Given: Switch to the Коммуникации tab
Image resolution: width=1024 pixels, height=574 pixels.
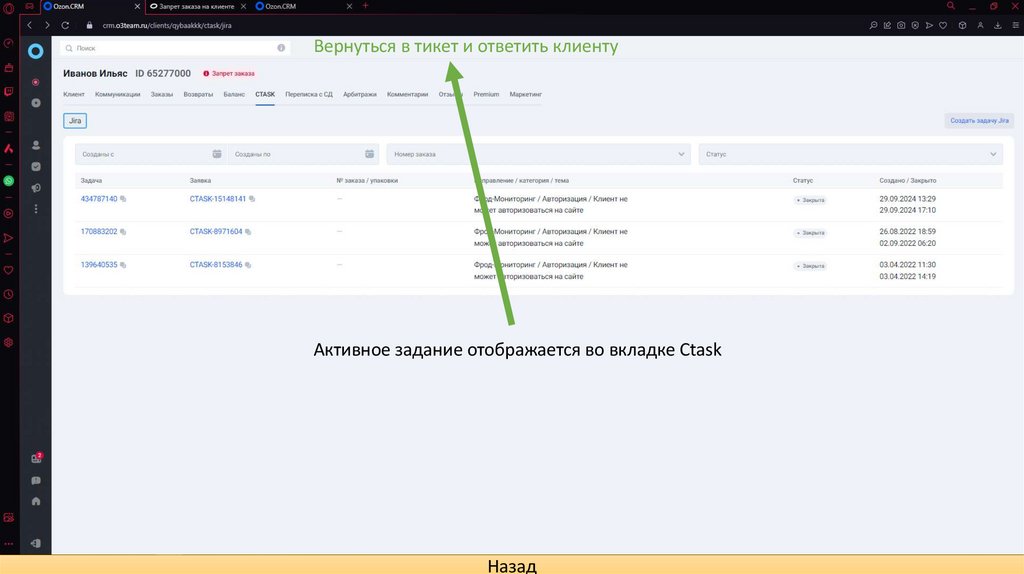Looking at the screenshot, I should click(x=118, y=95).
